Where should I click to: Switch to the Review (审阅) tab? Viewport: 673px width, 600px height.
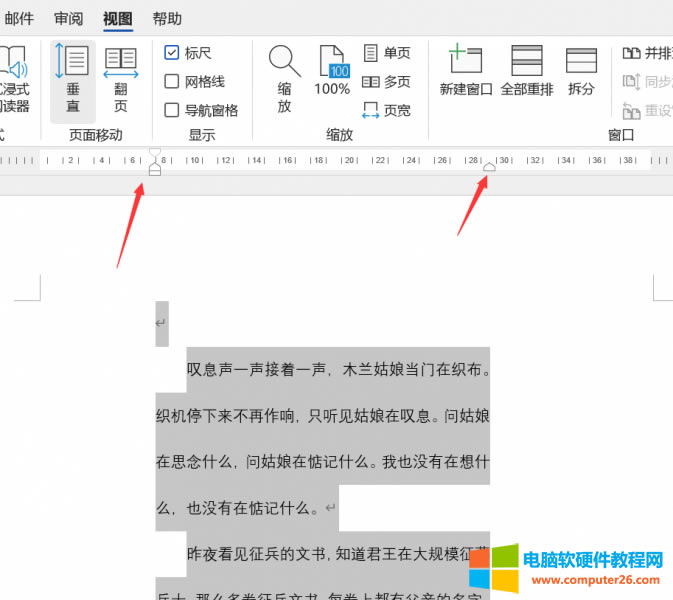click(69, 18)
